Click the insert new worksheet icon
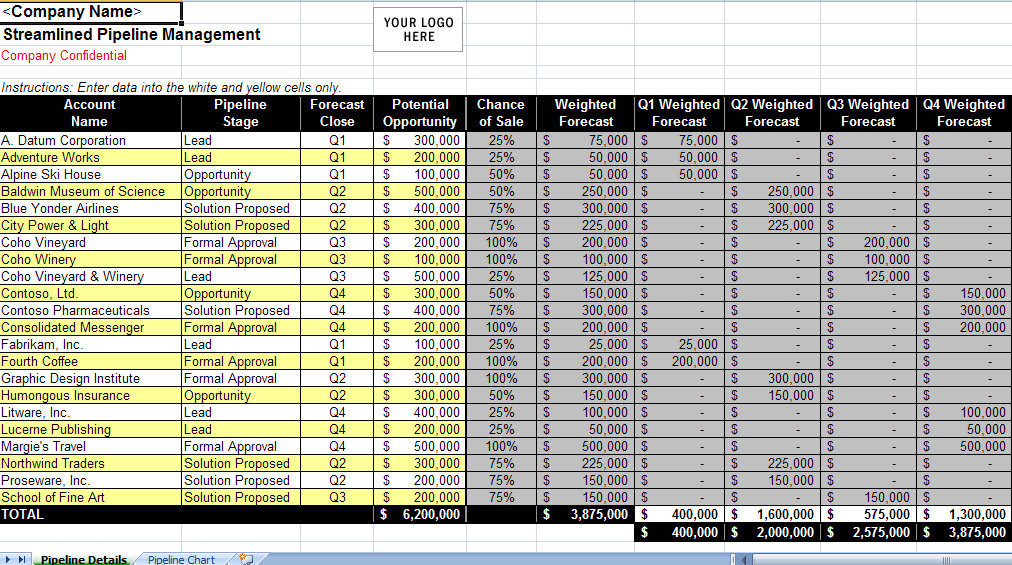 (x=246, y=559)
